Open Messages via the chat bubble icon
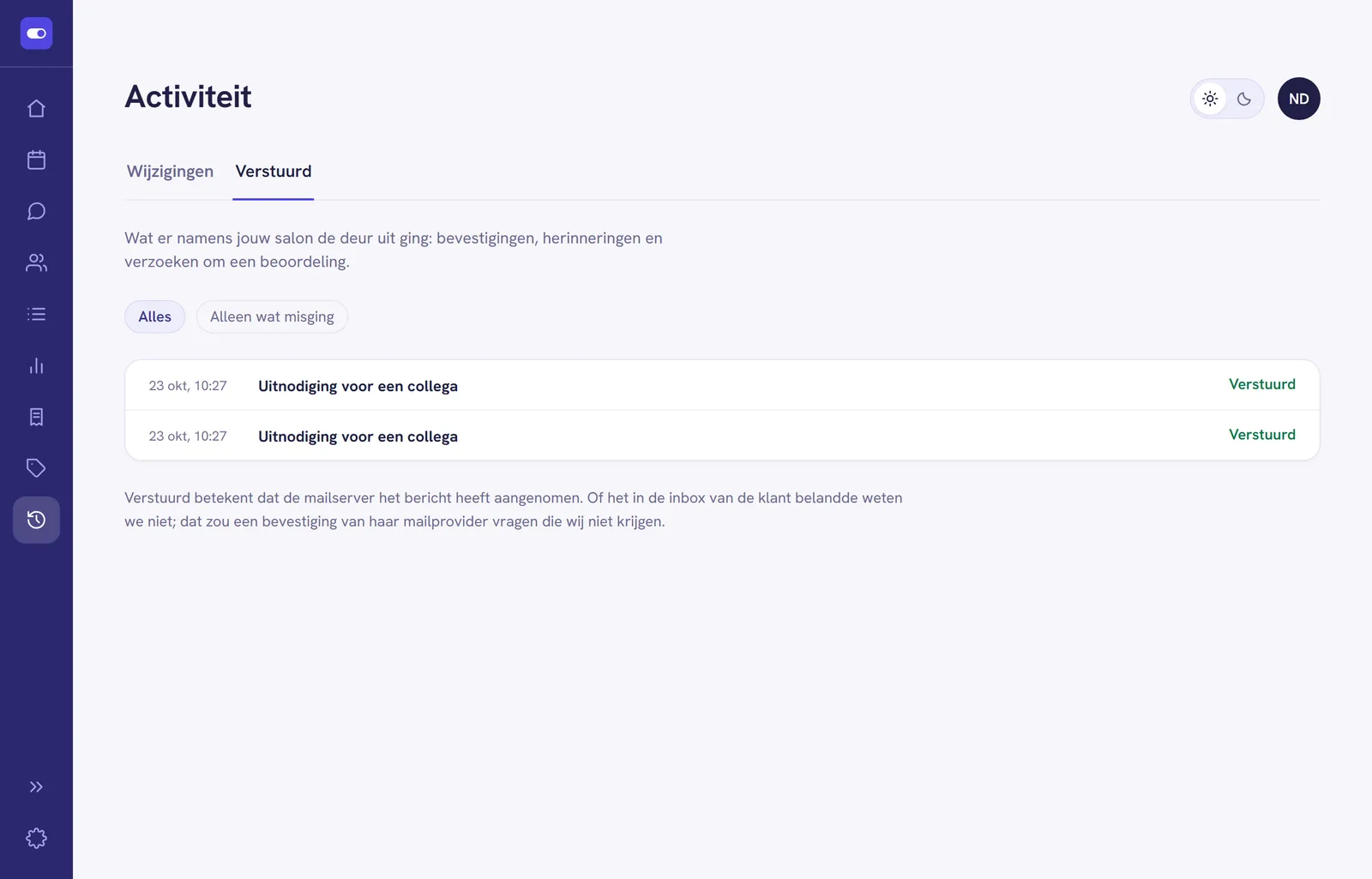Viewport: 1372px width, 879px height. (36, 212)
